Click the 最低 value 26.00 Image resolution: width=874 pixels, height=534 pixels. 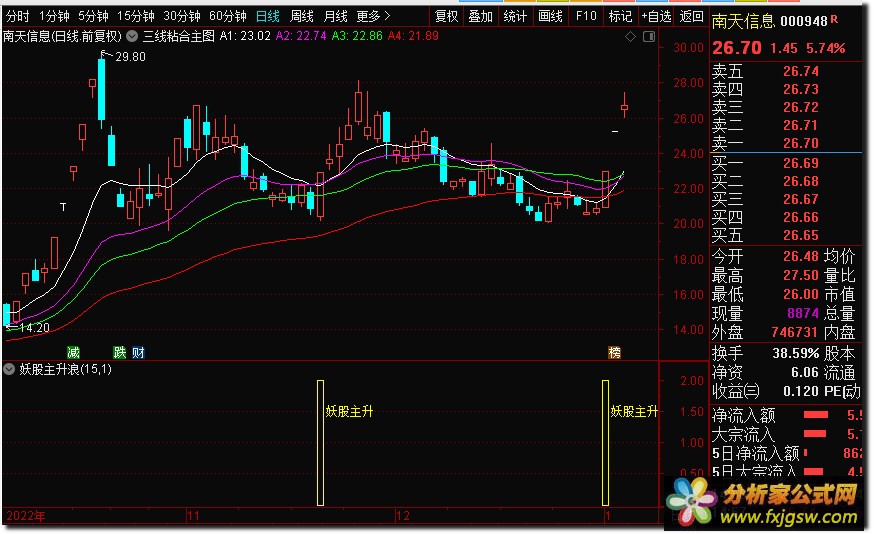800,294
